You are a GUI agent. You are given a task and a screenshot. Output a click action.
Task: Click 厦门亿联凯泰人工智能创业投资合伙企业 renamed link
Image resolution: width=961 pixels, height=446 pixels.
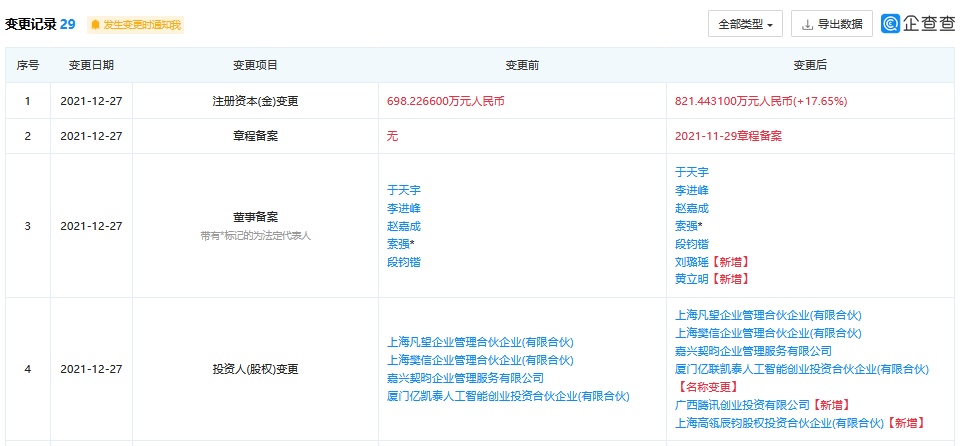tap(775, 369)
